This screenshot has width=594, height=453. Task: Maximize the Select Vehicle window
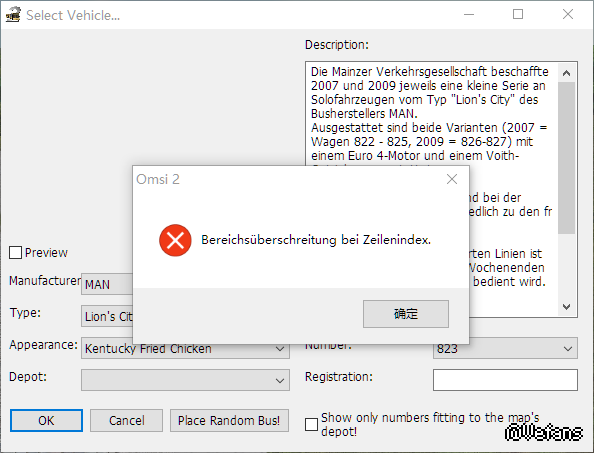518,14
